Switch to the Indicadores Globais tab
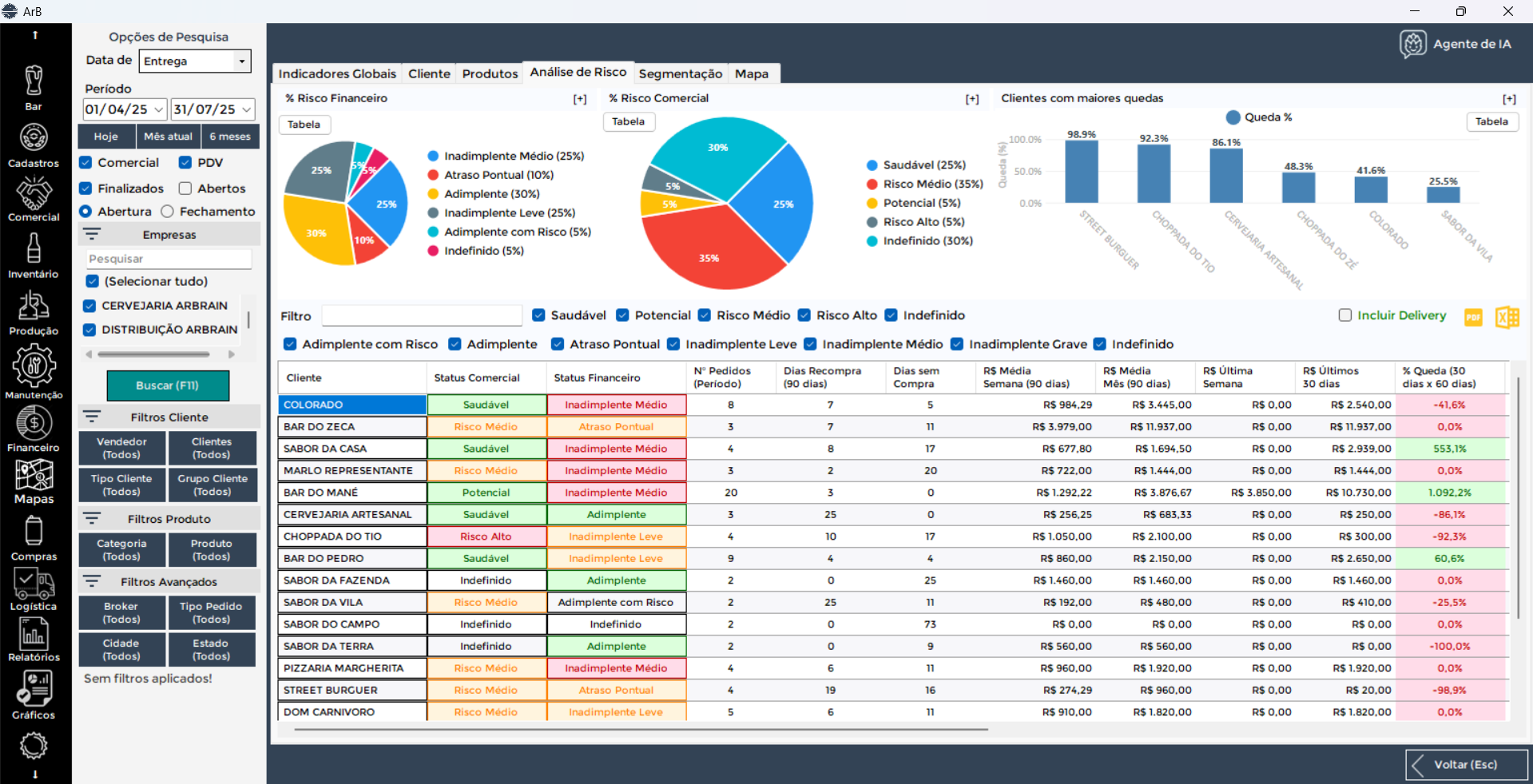 (336, 73)
